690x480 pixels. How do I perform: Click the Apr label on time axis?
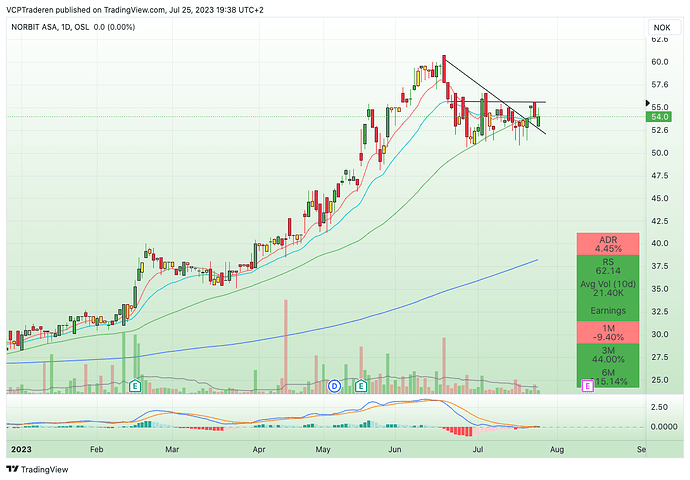tap(259, 449)
